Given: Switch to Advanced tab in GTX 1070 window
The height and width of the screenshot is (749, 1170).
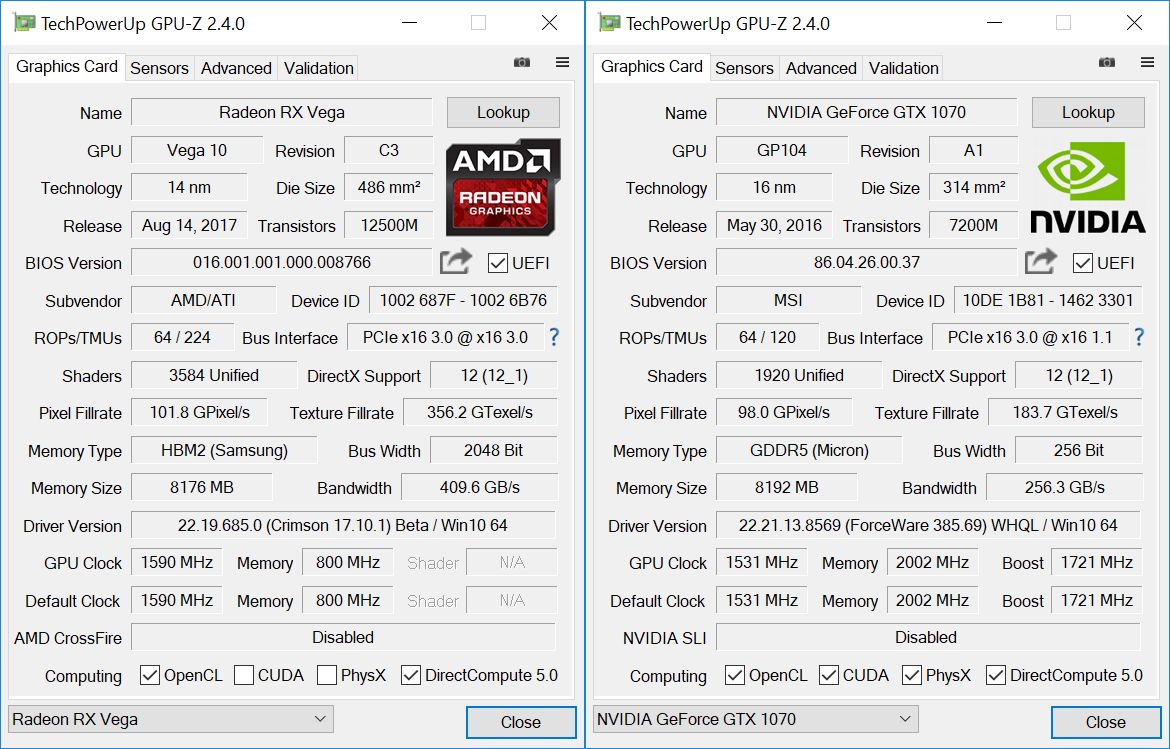Looking at the screenshot, I should [x=821, y=68].
